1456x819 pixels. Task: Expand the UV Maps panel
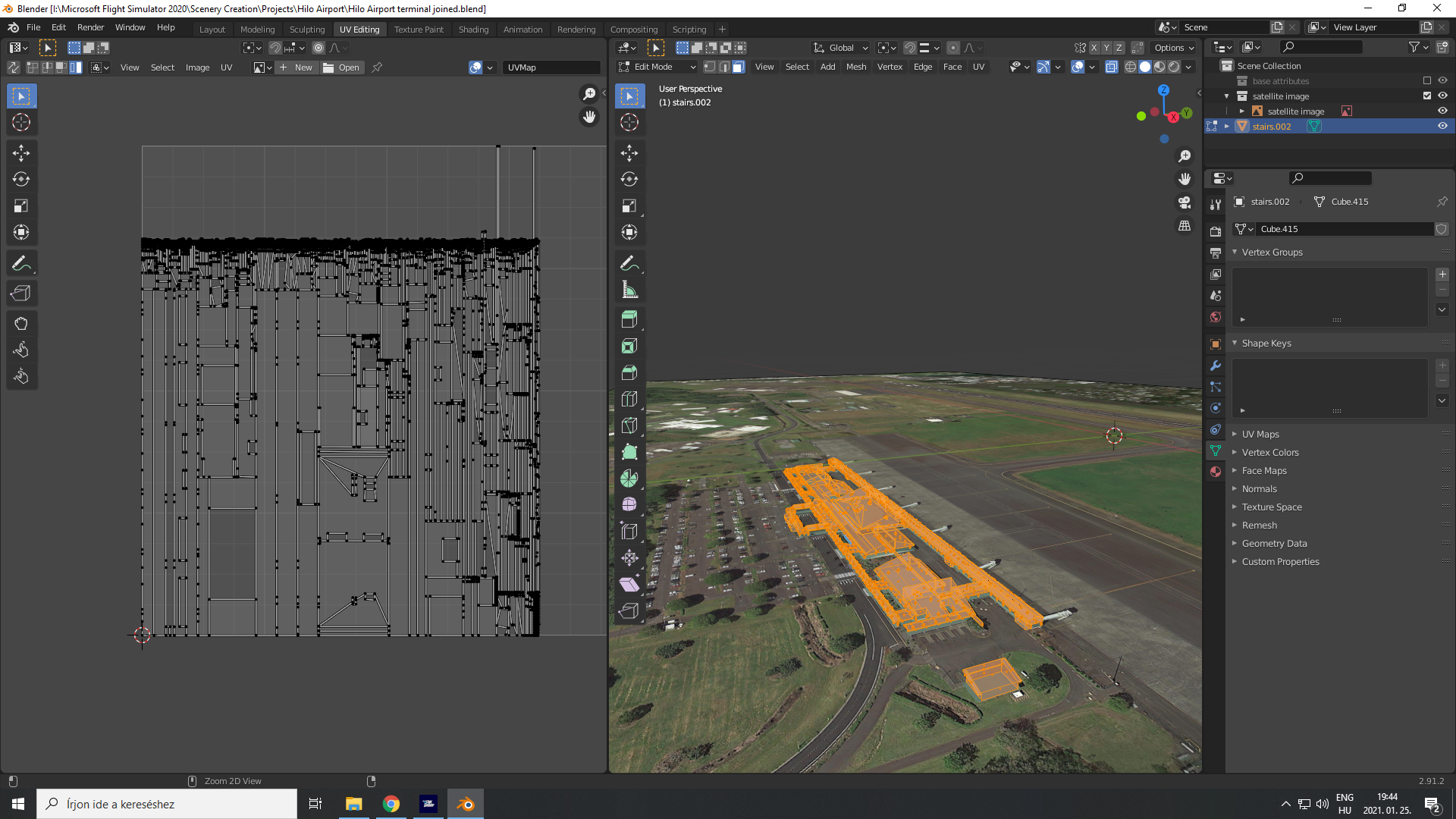tap(1260, 434)
